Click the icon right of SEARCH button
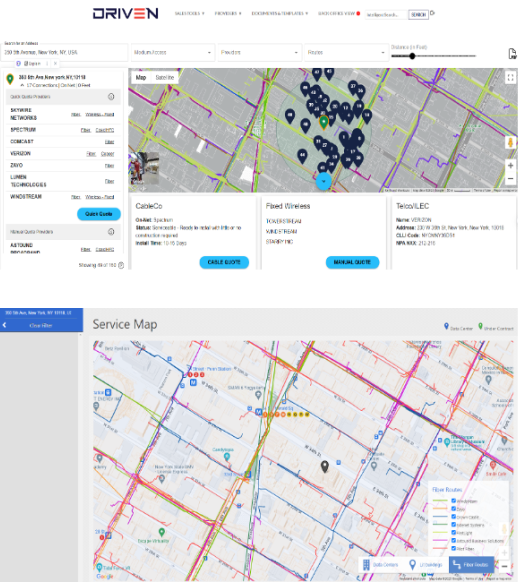The width and height of the screenshot is (518, 582). [x=432, y=13]
